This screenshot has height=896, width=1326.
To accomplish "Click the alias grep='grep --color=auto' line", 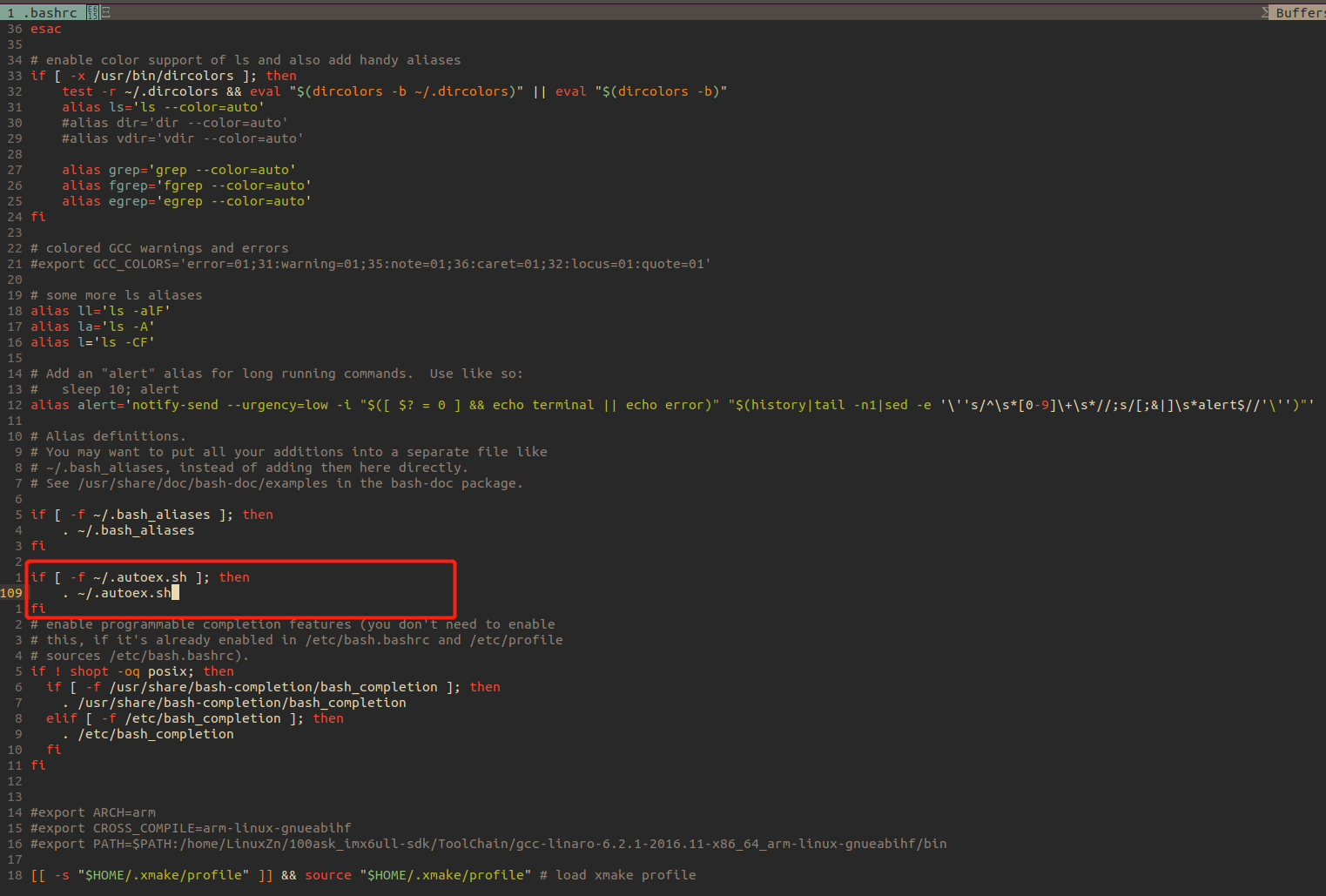I will [x=178, y=170].
